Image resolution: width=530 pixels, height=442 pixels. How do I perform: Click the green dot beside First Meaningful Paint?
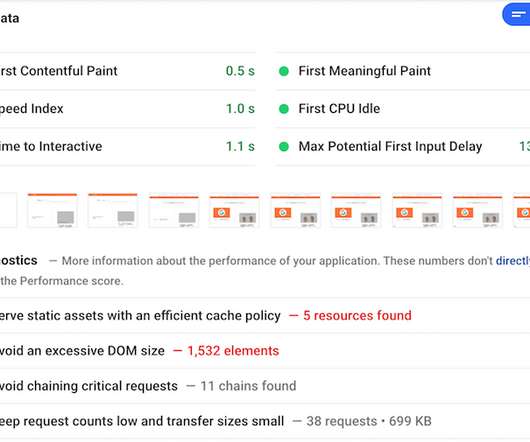point(284,71)
